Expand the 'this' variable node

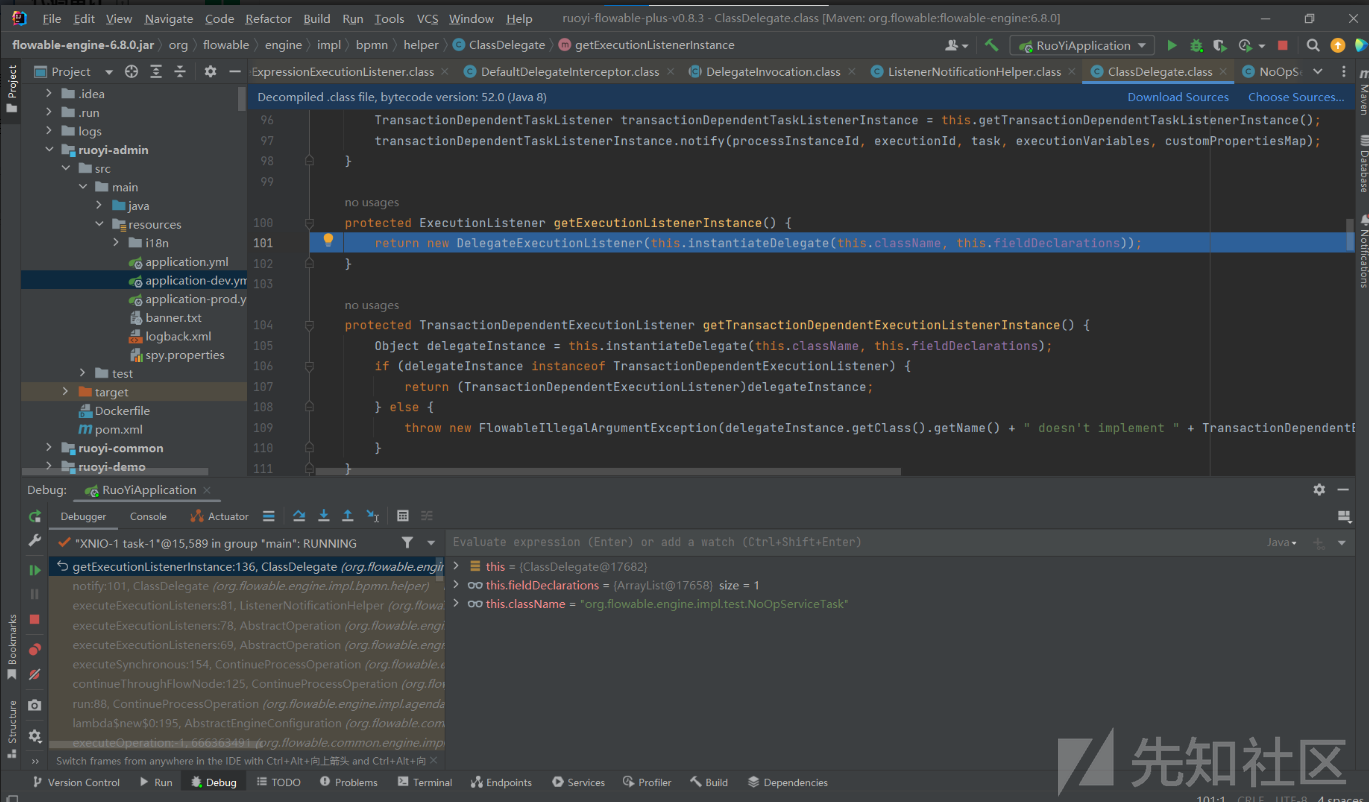pyautogui.click(x=456, y=566)
